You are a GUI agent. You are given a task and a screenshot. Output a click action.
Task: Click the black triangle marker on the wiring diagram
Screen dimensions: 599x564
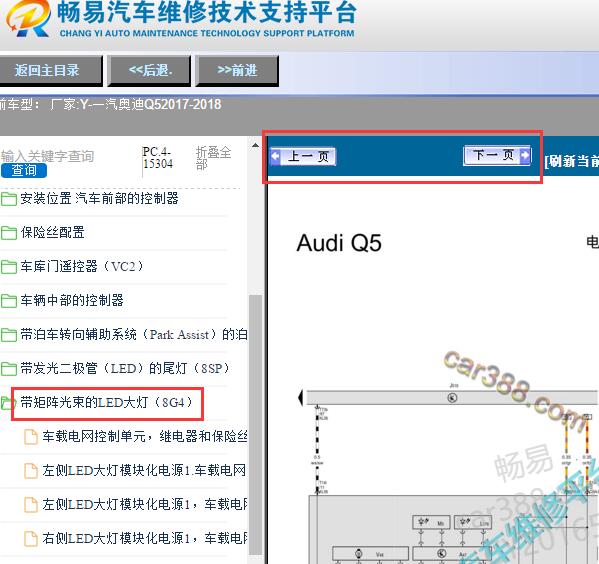(301, 398)
